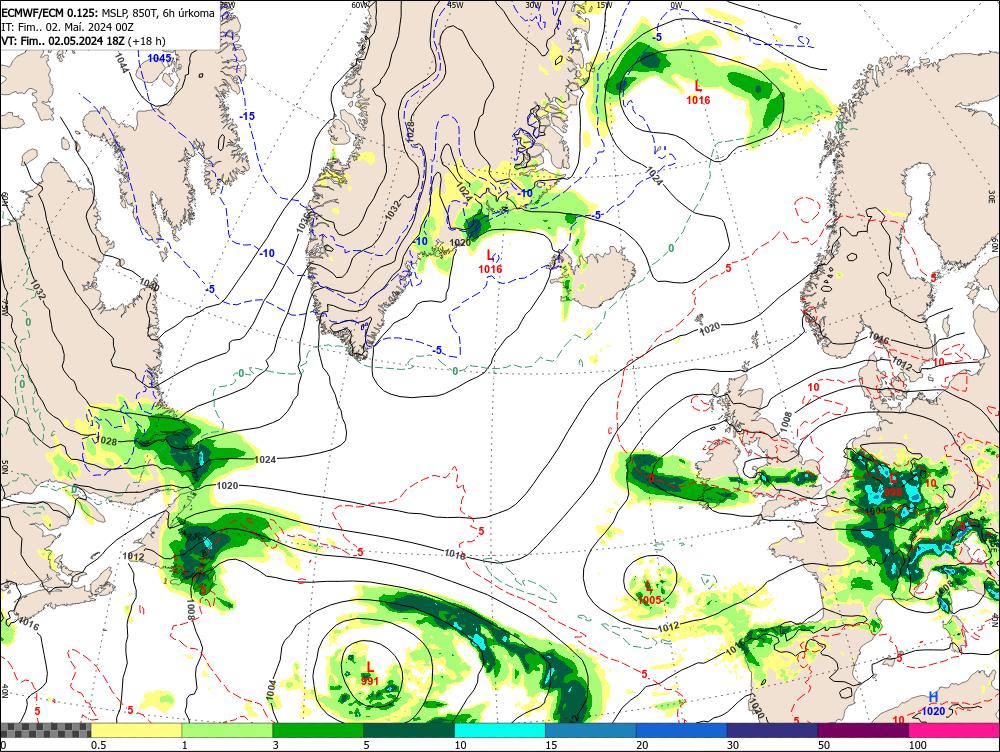
Task: Click the '1016' isobar label over southern Sweden
Action: pyautogui.click(x=879, y=339)
